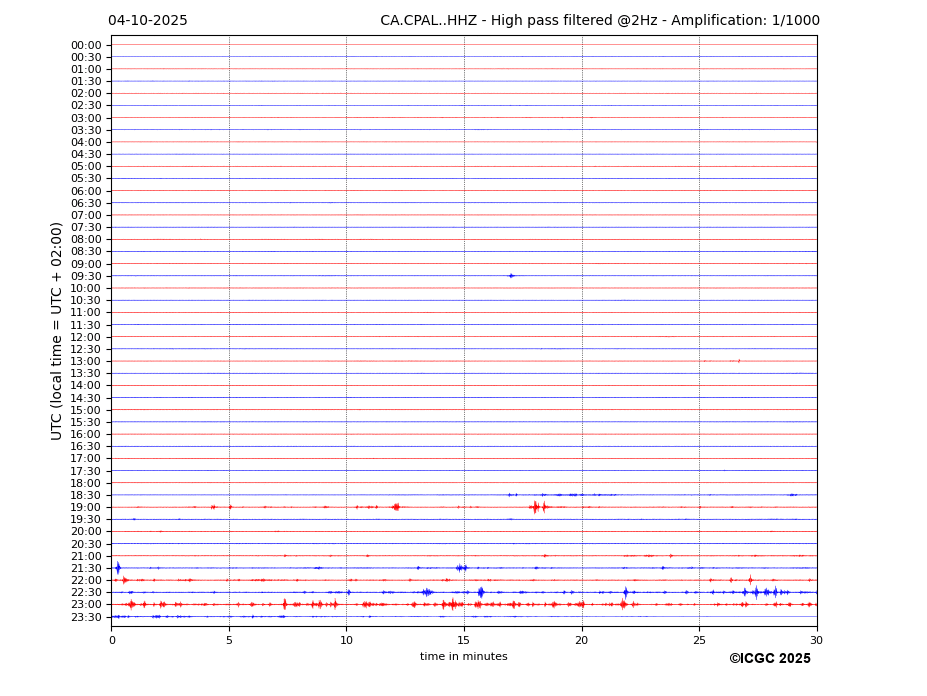Select the 09:30 blue seismic event spike
Image resolution: width=927 pixels, height=696 pixels.
point(511,276)
